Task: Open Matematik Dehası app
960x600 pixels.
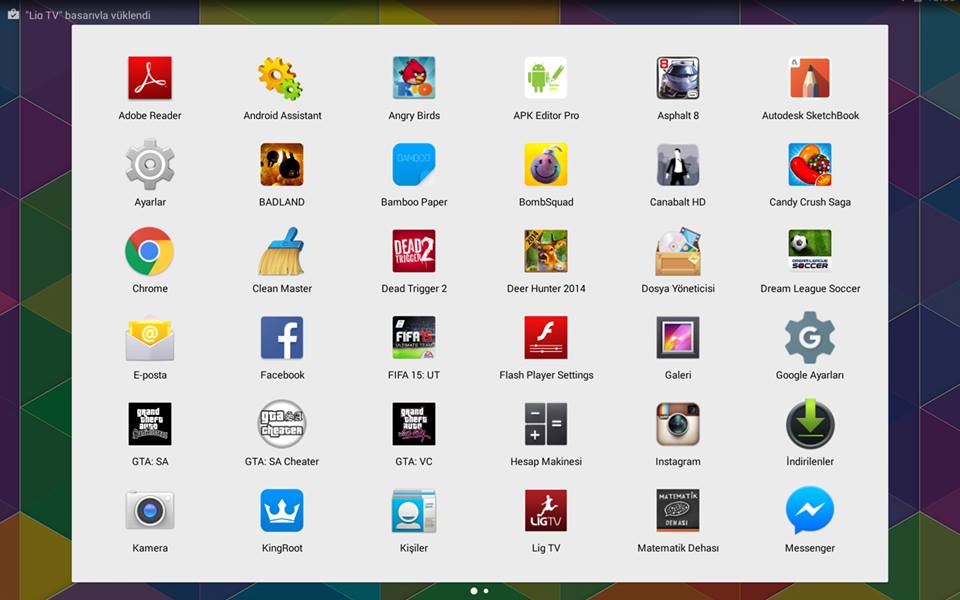Action: point(678,511)
